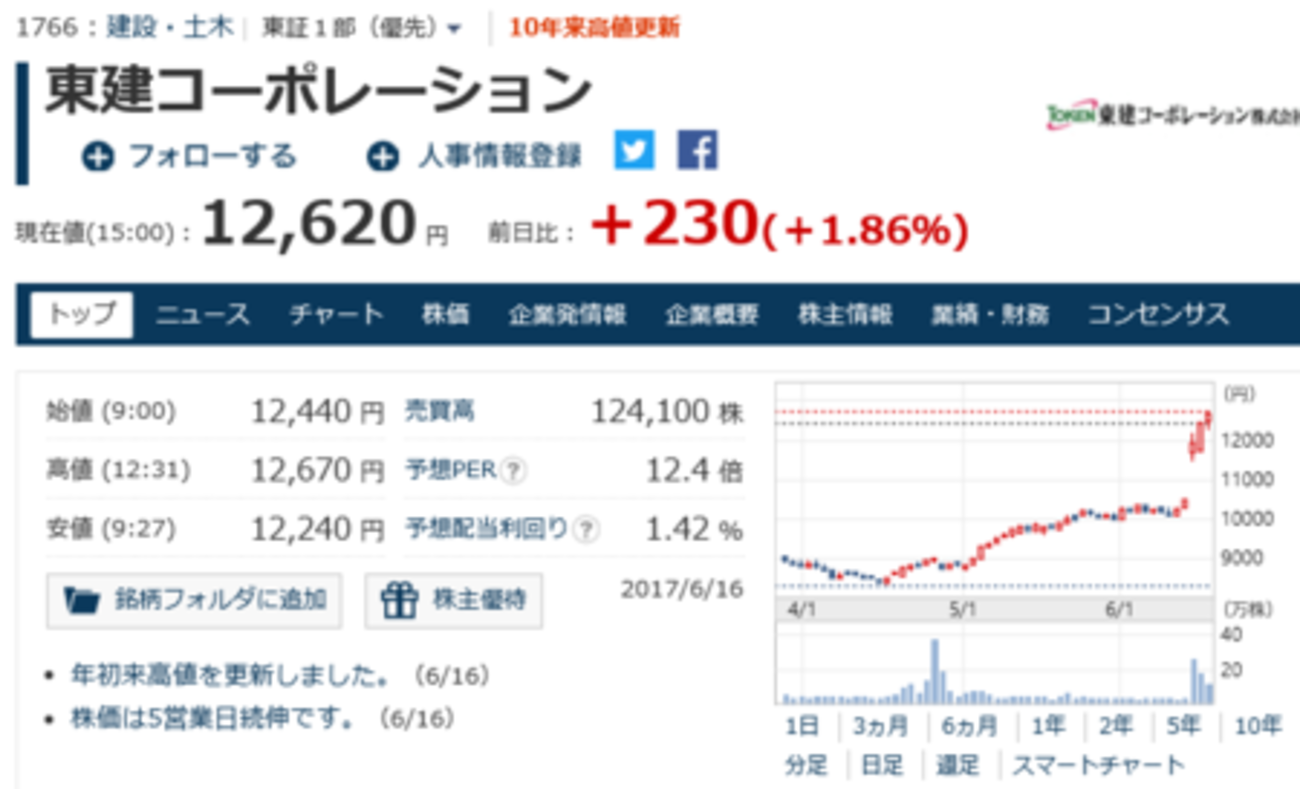Switch chart to 日足 candles

tap(882, 766)
